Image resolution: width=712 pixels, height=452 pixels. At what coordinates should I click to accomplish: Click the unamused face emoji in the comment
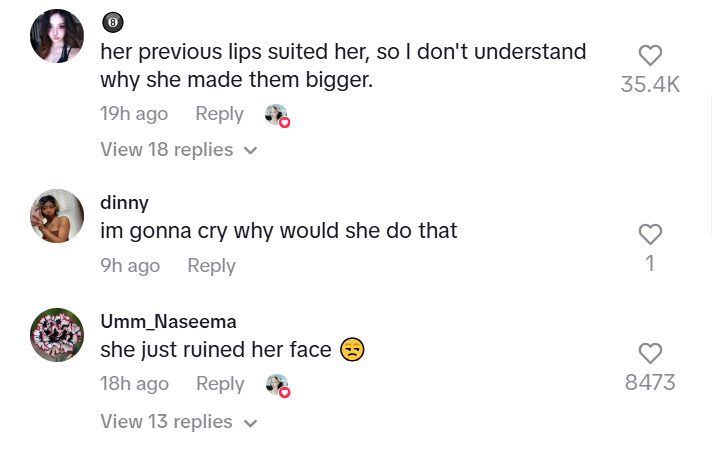(352, 350)
